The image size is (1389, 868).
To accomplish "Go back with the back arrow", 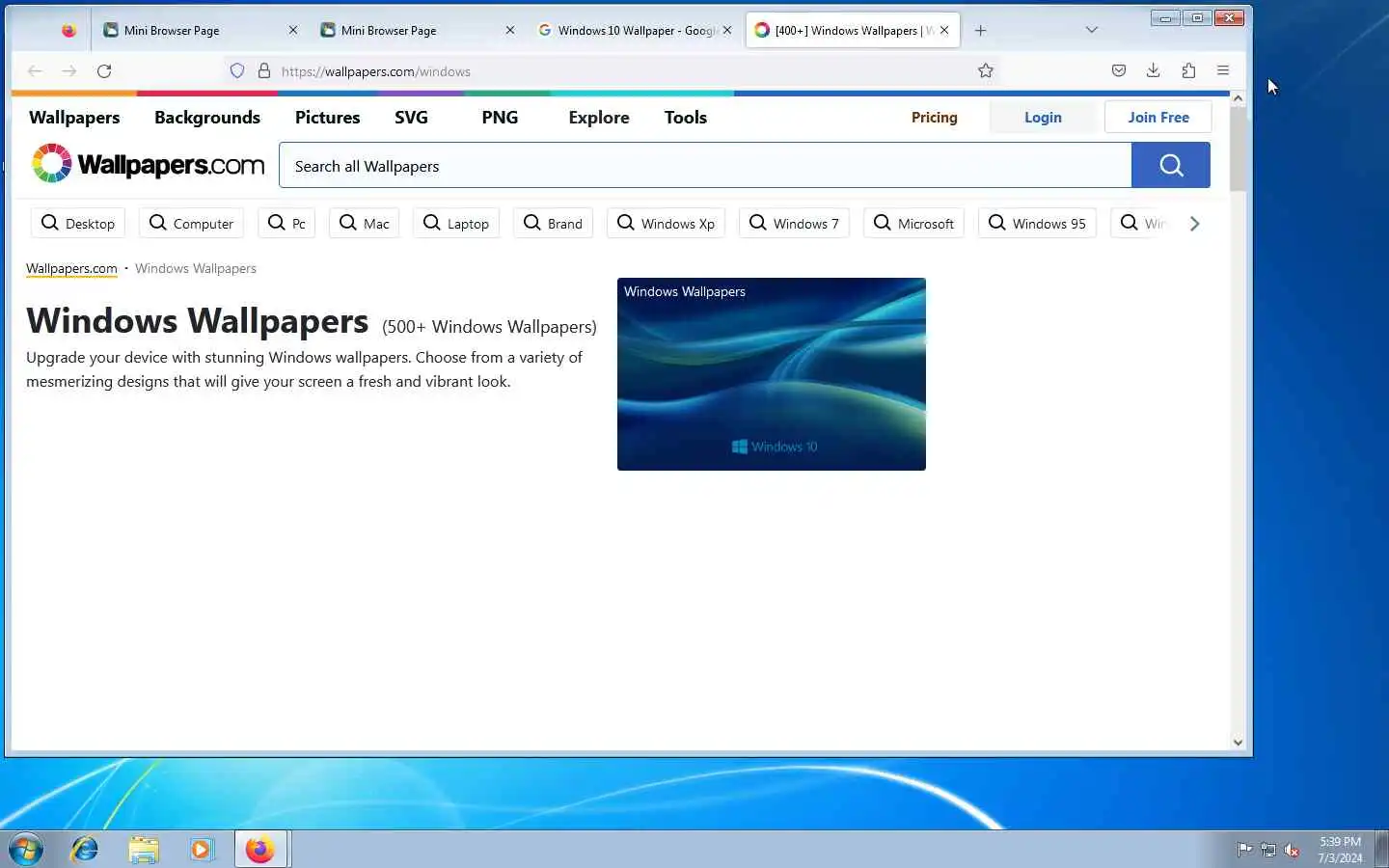I will point(35,70).
